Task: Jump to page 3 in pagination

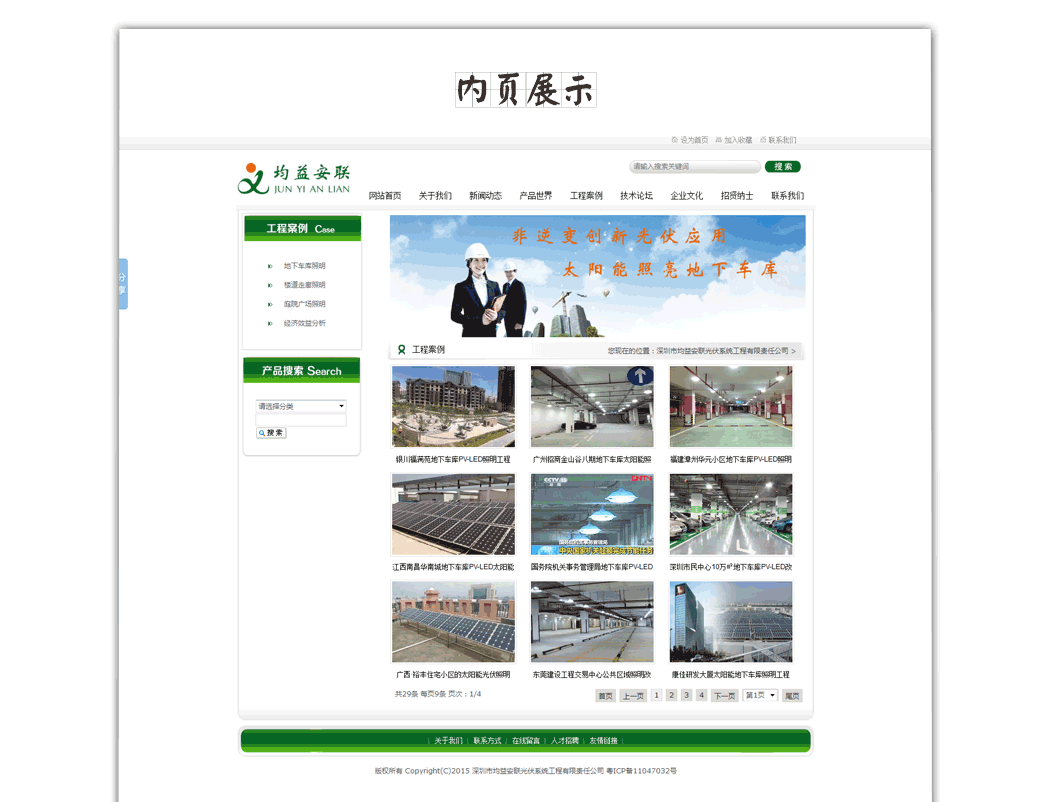Action: [x=686, y=695]
